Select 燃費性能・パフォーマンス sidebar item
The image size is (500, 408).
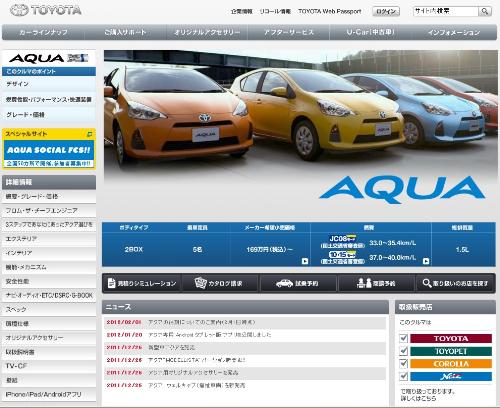click(49, 99)
